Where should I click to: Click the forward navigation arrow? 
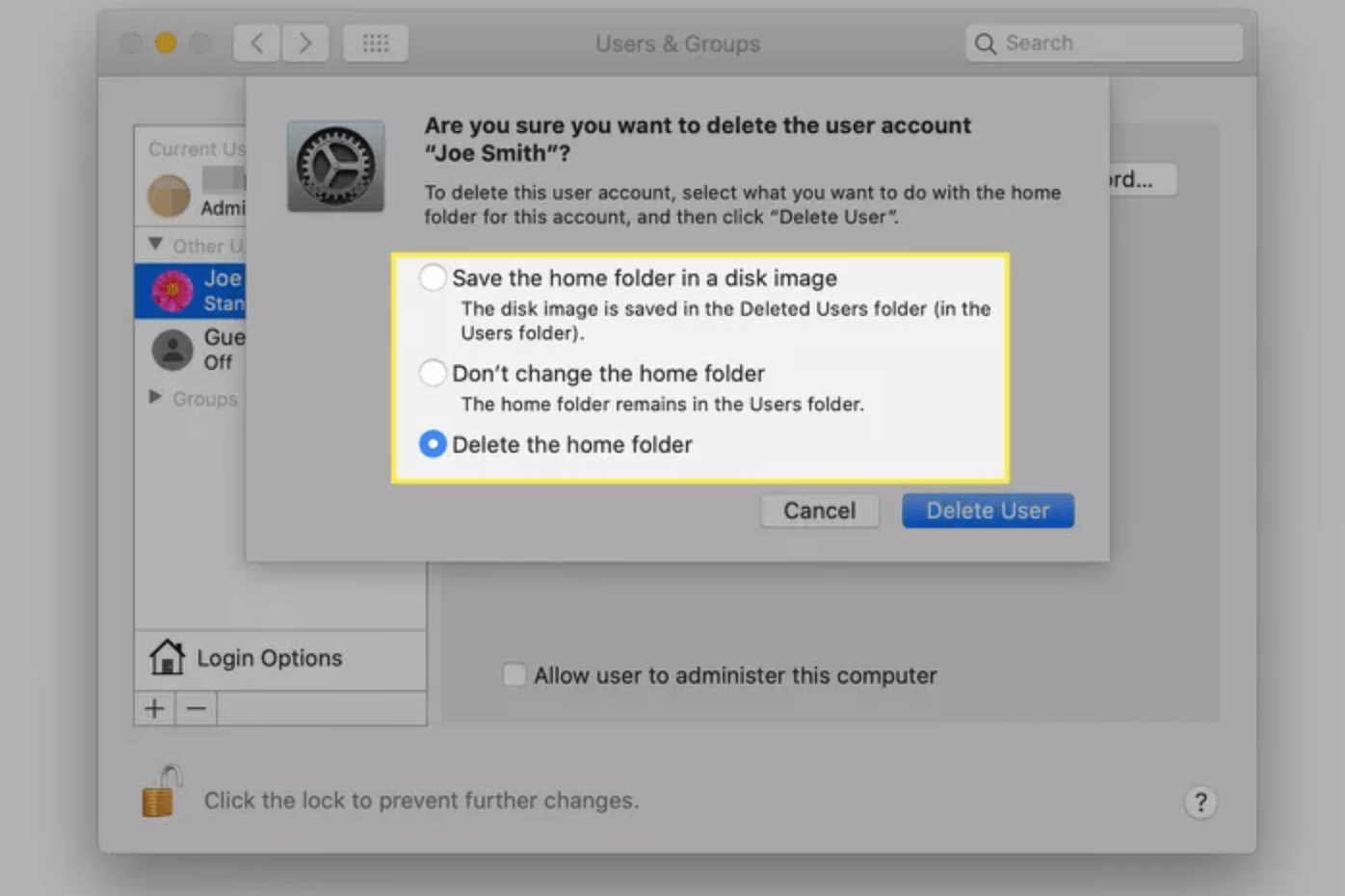(x=305, y=42)
